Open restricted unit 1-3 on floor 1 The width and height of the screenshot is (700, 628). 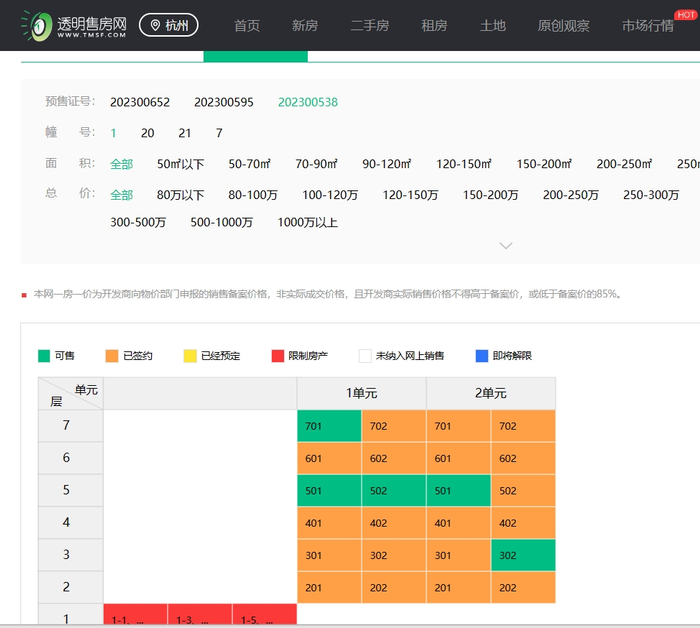point(200,616)
